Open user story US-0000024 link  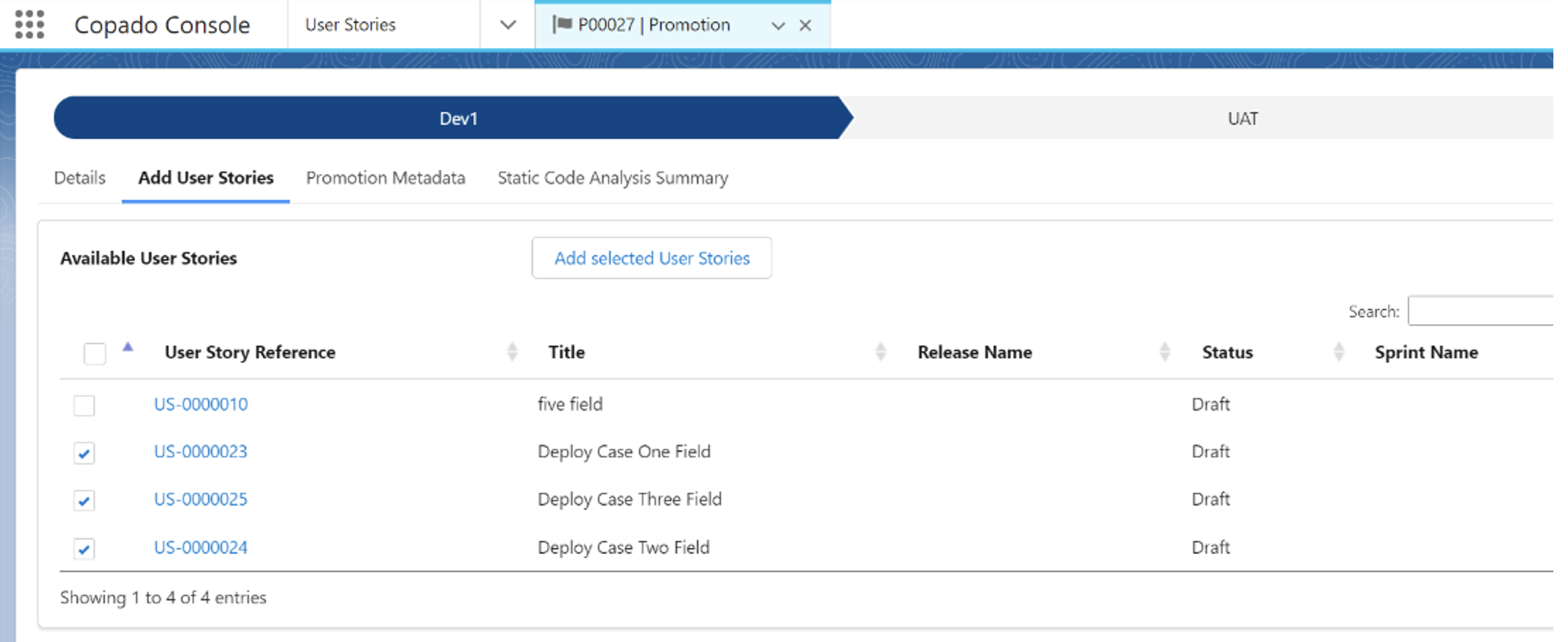pos(201,548)
